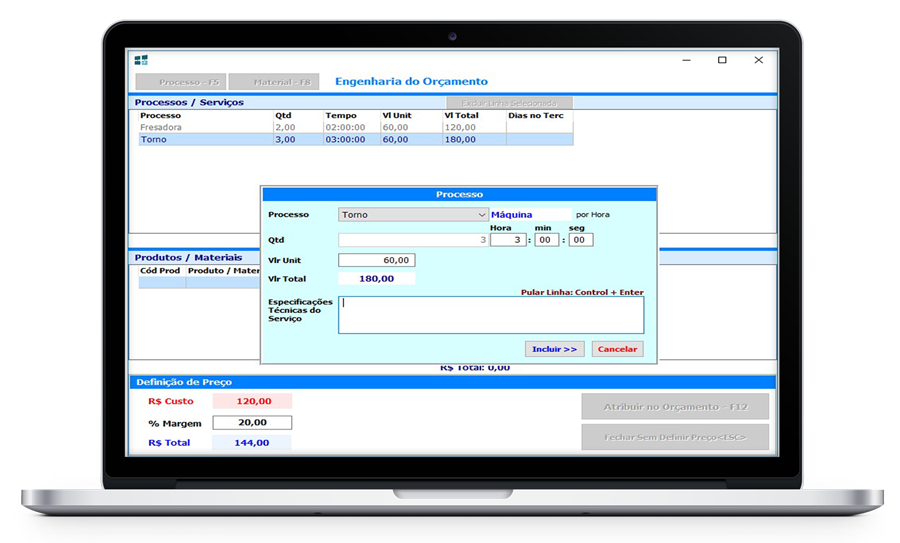
Task: Edit the % Margem field
Action: [252, 423]
